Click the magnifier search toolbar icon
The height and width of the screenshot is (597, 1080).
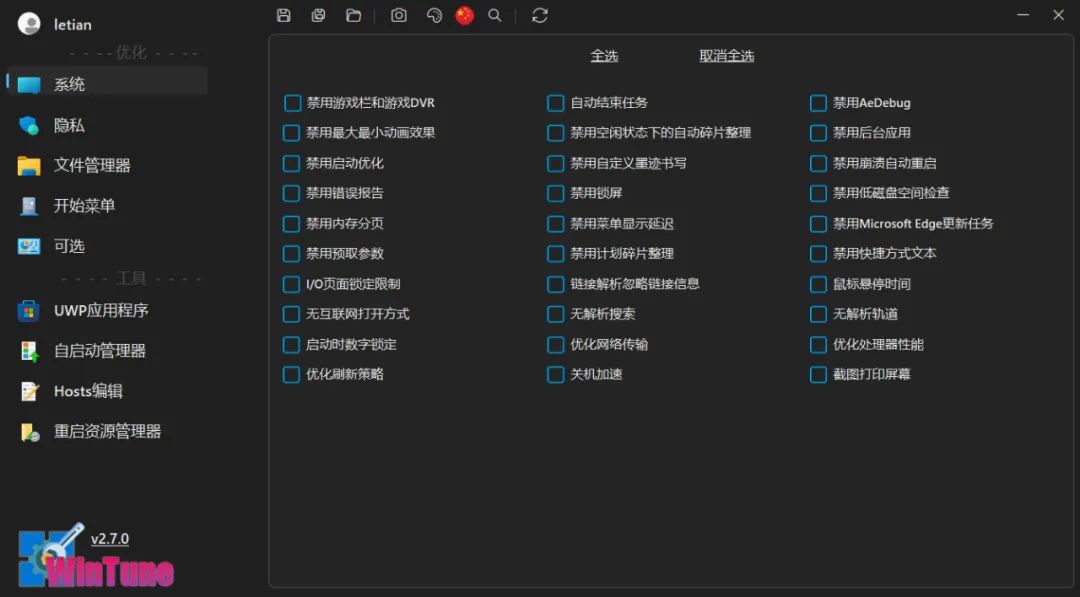click(x=495, y=15)
